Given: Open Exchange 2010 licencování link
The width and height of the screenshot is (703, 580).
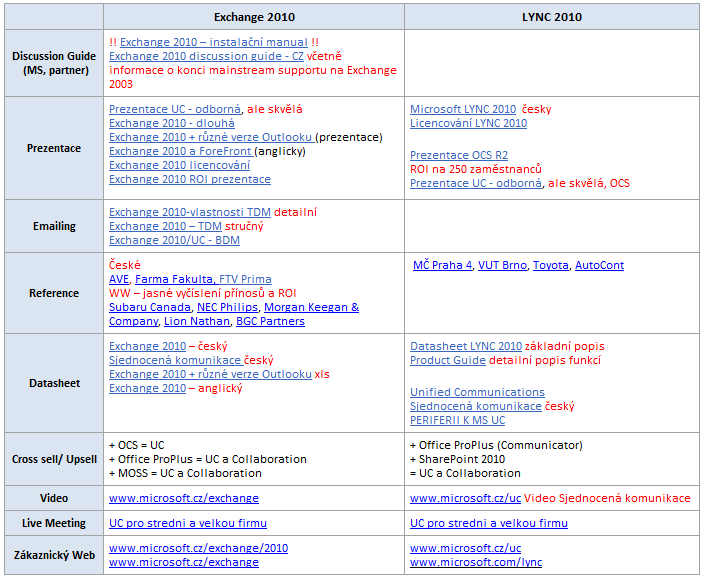Looking at the screenshot, I should tap(179, 165).
